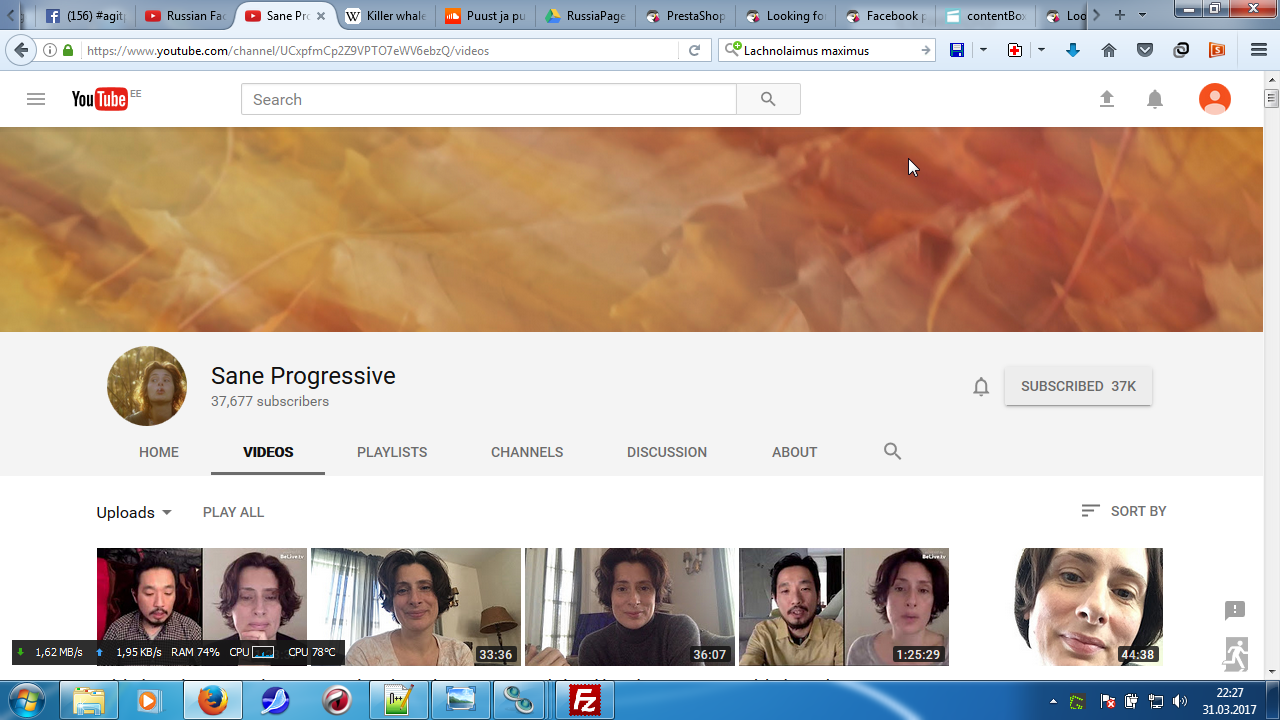Screen dimensions: 1280x720
Task: Open the FileZilla taskbar icon
Action: (x=584, y=701)
